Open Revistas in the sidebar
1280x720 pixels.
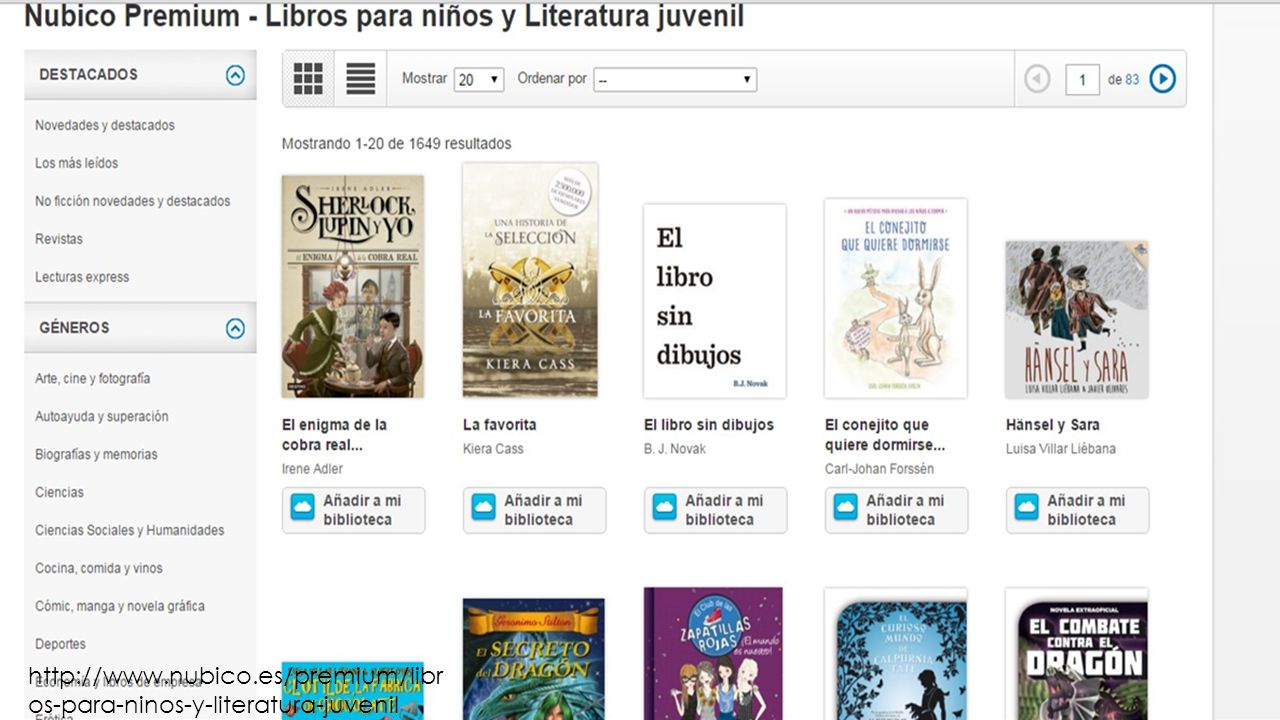pyautogui.click(x=59, y=239)
